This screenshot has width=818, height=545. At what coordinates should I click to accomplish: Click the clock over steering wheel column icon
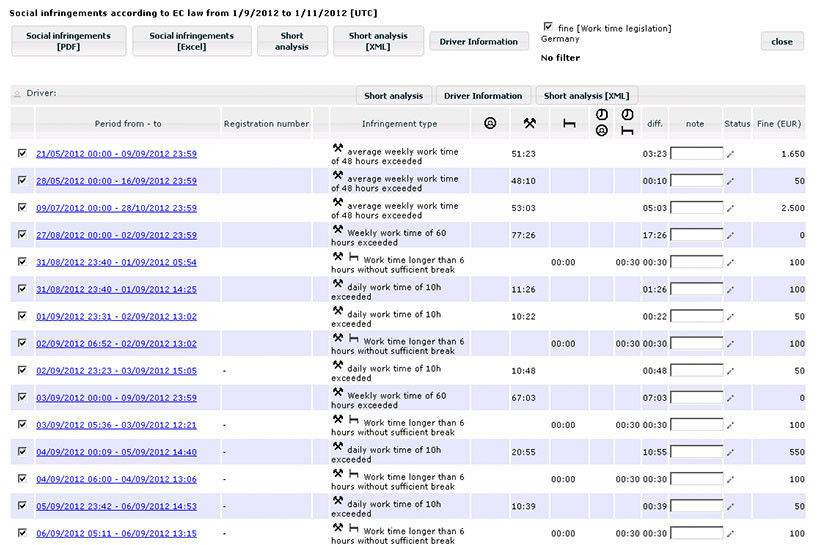(x=602, y=123)
